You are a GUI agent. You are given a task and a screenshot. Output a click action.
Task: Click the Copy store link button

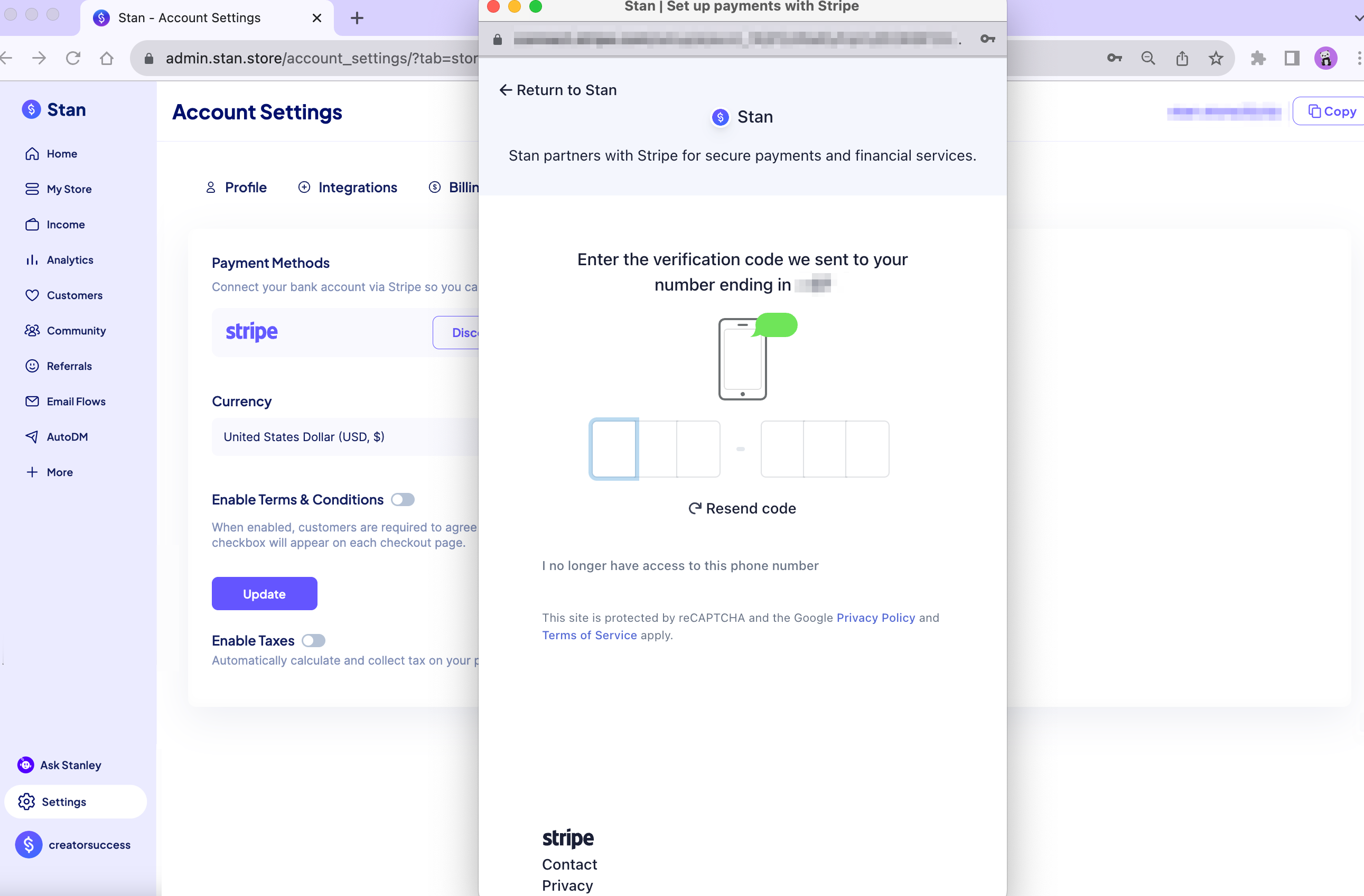click(1329, 111)
